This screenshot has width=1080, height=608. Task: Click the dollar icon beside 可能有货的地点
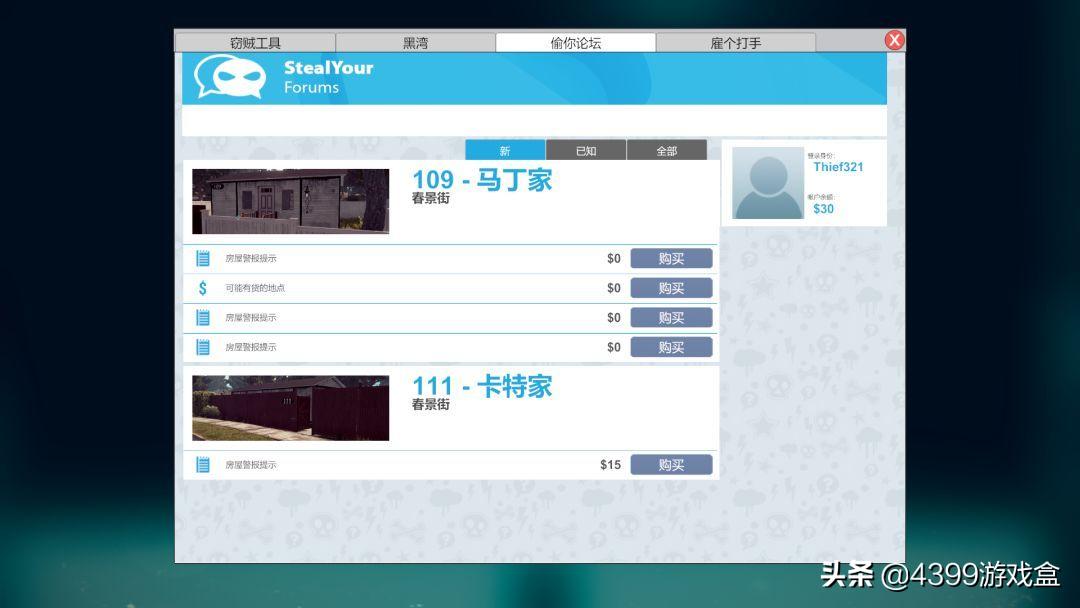tap(202, 288)
